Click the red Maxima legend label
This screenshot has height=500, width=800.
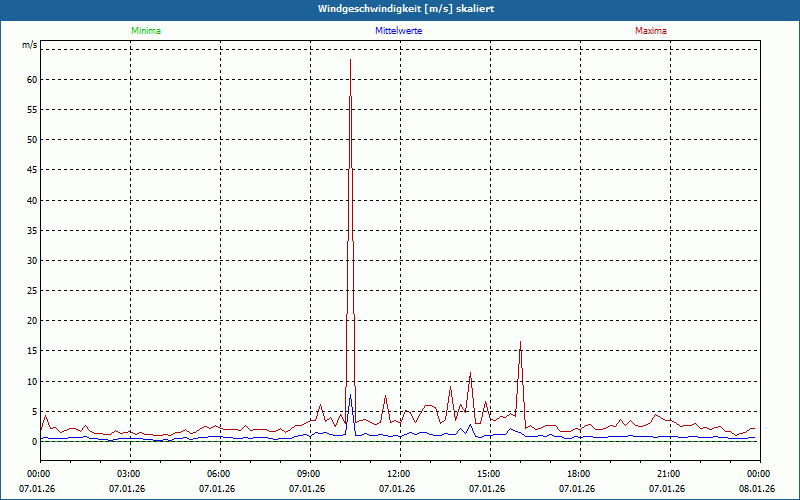(x=651, y=31)
